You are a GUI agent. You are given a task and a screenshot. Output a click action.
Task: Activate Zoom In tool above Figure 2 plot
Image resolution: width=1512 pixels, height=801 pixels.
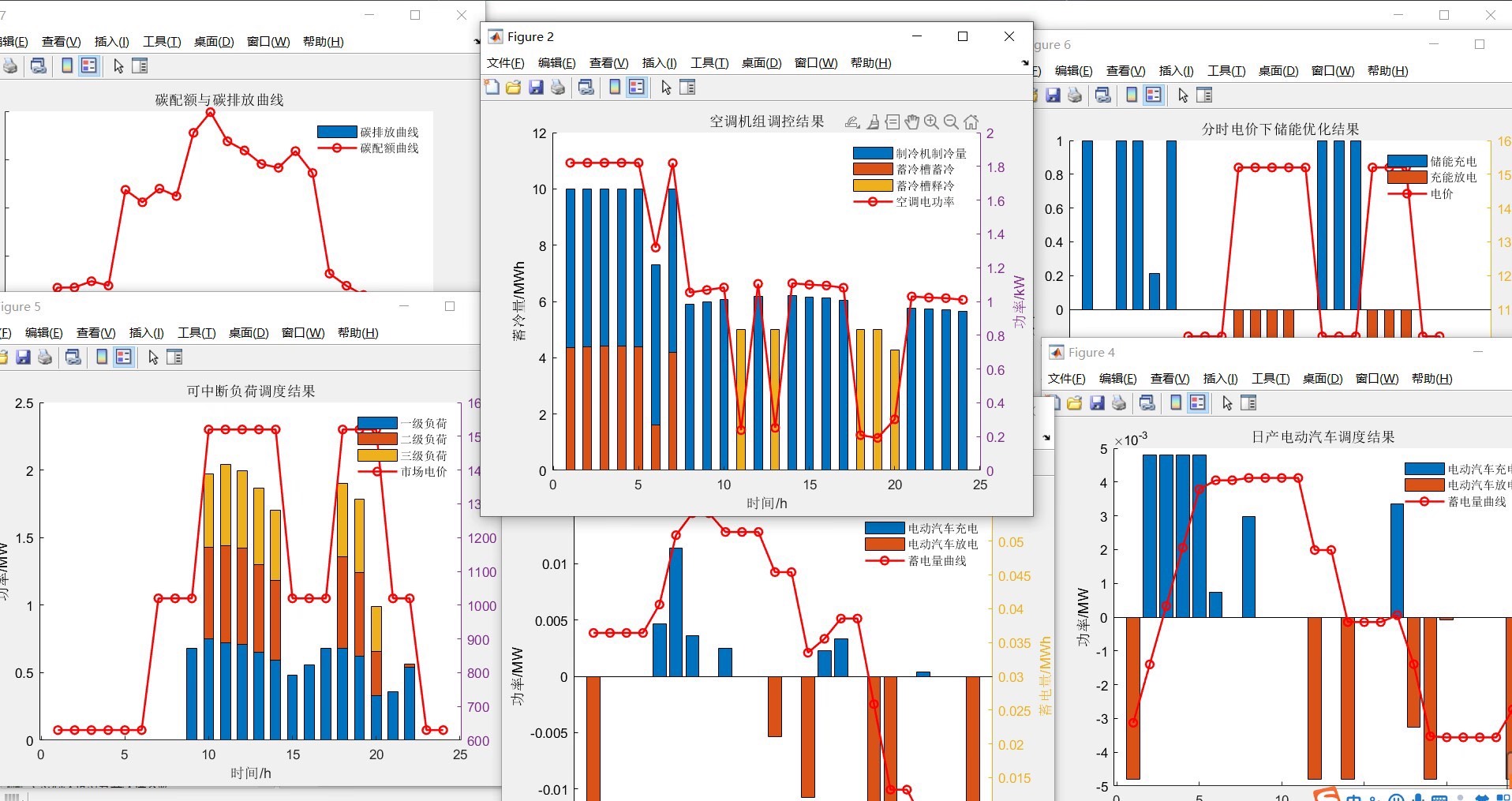click(x=931, y=122)
